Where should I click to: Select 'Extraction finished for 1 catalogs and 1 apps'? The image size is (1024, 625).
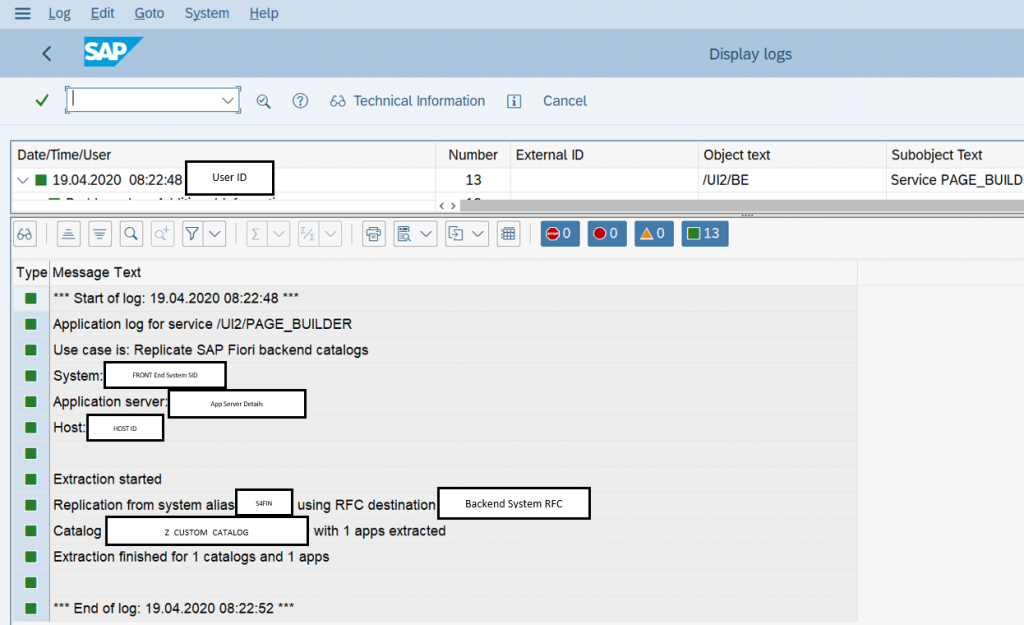coord(191,557)
